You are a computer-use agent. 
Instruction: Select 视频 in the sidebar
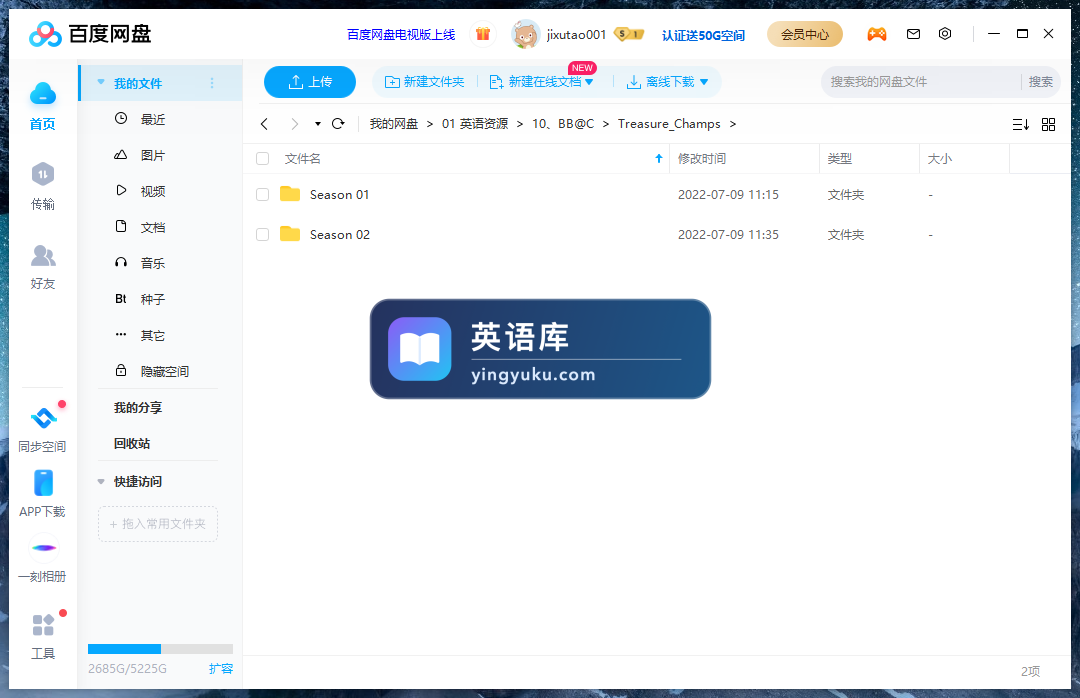pos(153,191)
